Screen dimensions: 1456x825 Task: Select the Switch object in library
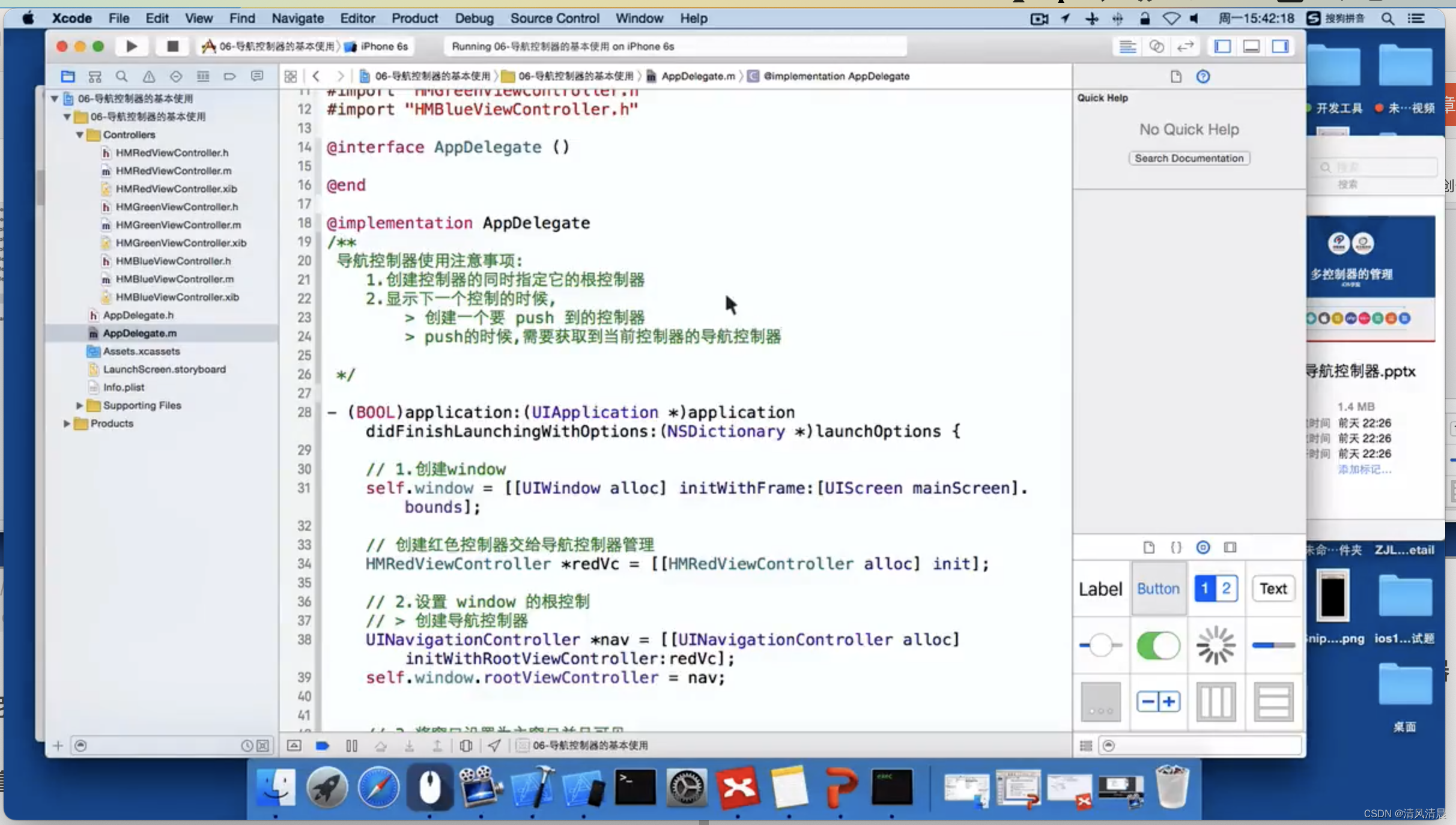click(x=1158, y=645)
